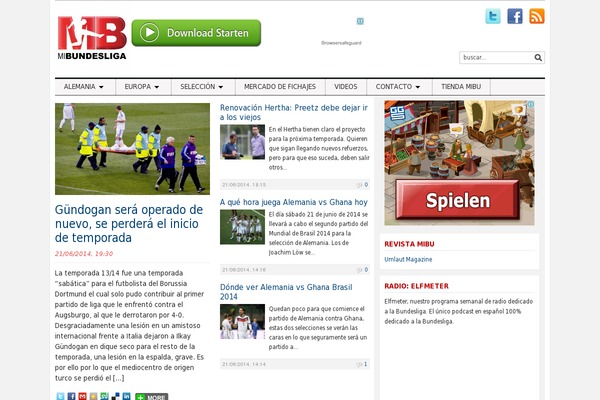Click the ad info icon near Browsersafeguard
The width and height of the screenshot is (600, 400).
click(x=360, y=21)
